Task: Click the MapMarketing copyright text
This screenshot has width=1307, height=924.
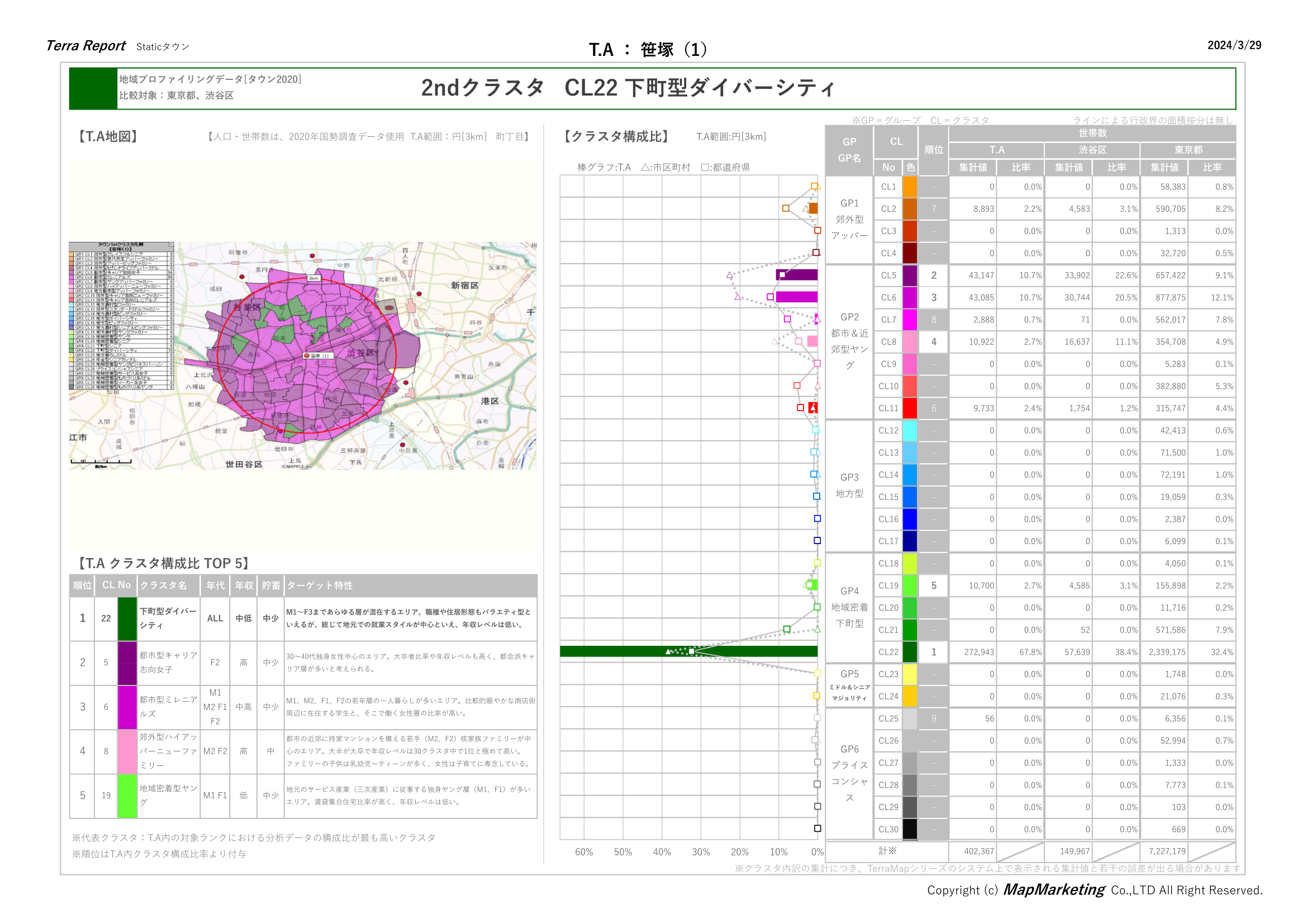Action: click(1095, 890)
